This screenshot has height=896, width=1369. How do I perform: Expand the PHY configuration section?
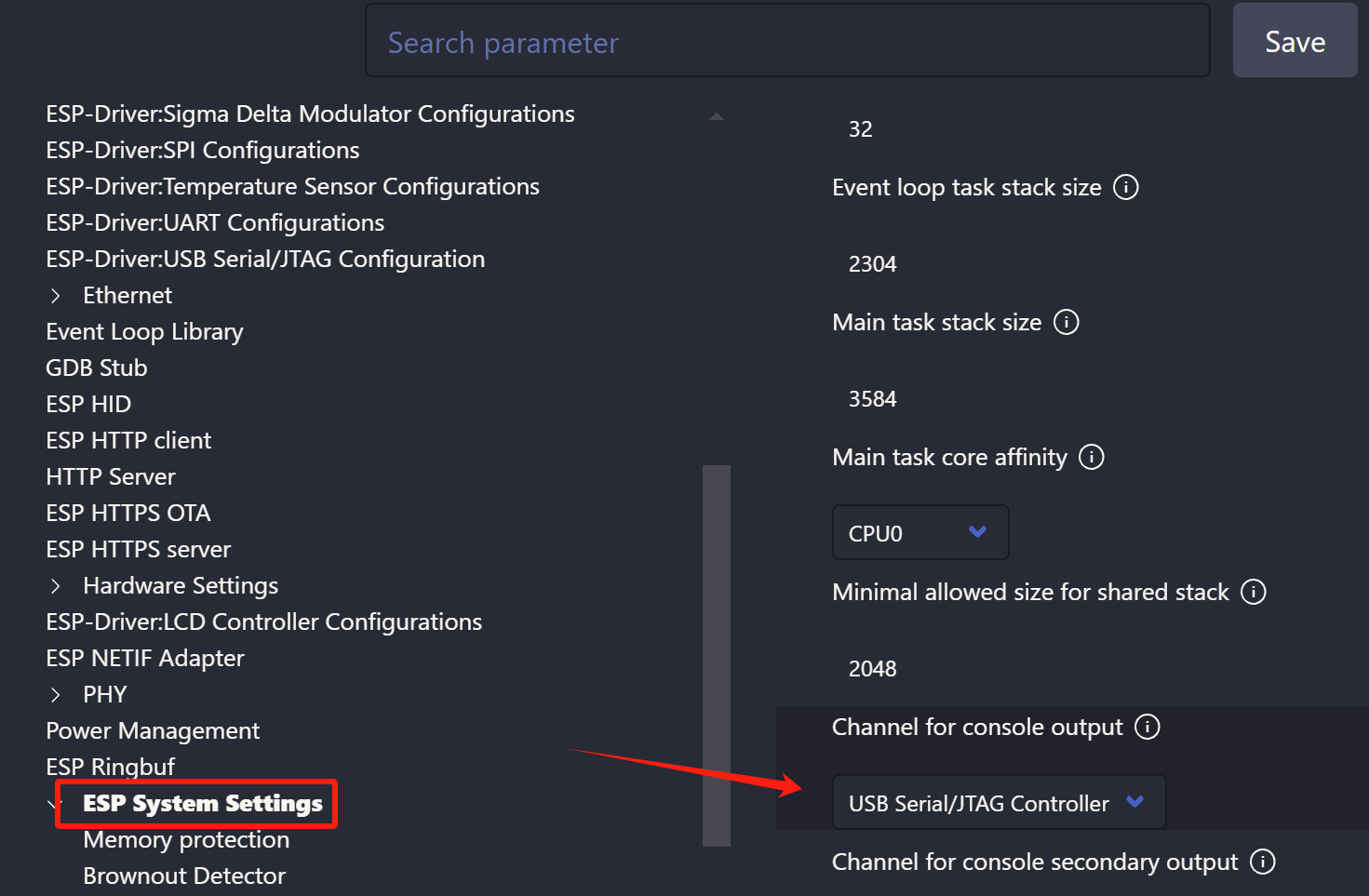click(x=54, y=694)
